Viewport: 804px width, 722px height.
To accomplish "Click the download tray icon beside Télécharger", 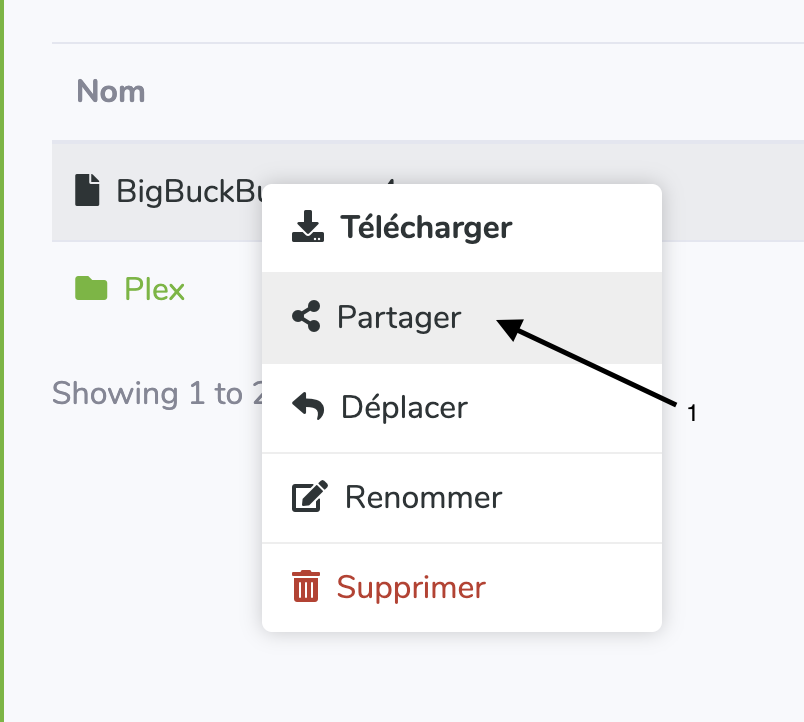I will pos(308,226).
